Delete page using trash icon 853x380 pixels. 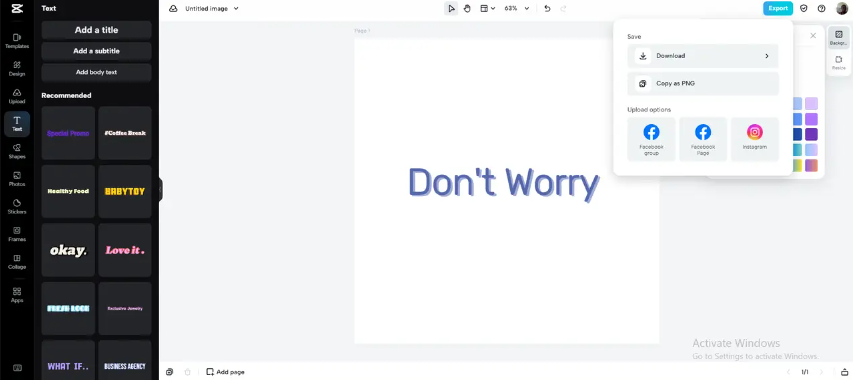188,372
